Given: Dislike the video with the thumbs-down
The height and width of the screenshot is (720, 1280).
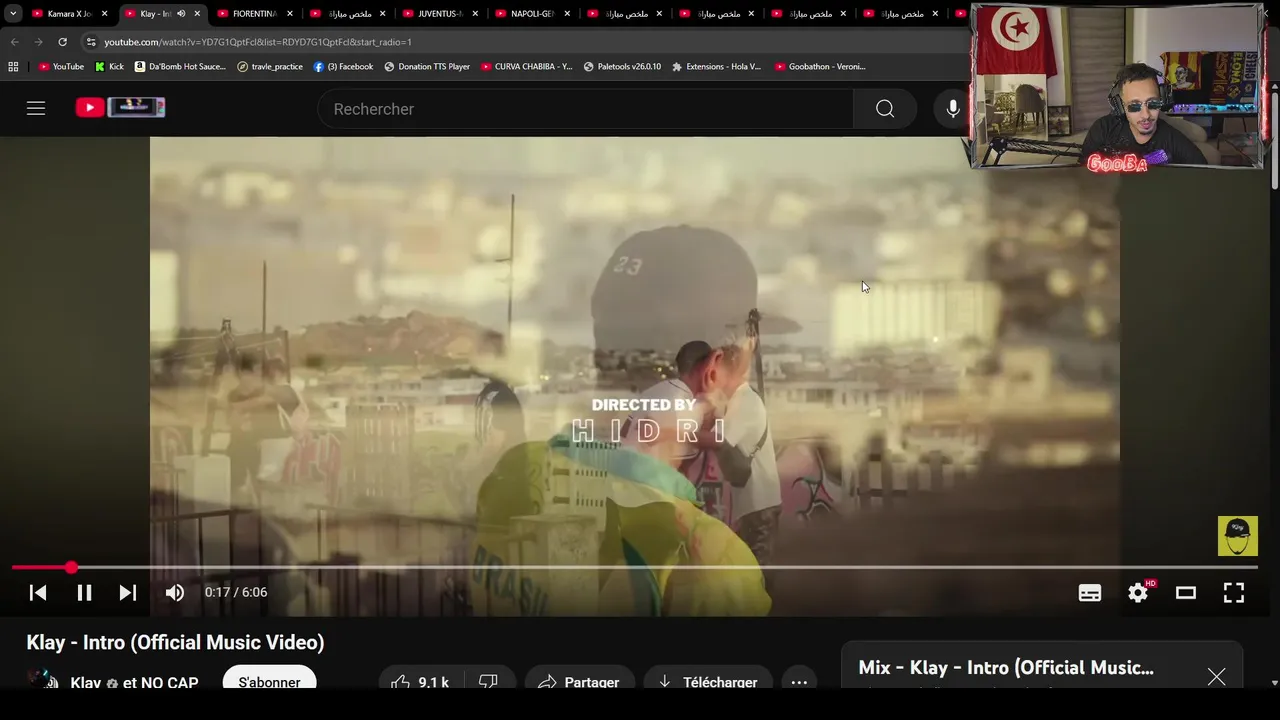Looking at the screenshot, I should [488, 682].
